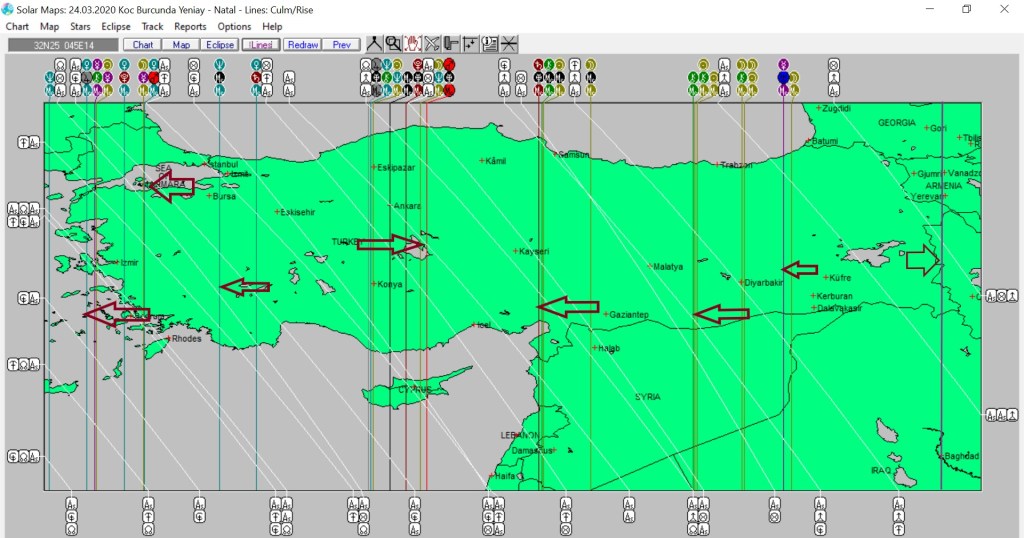Click the solid blue planet marker above map

(x=783, y=77)
